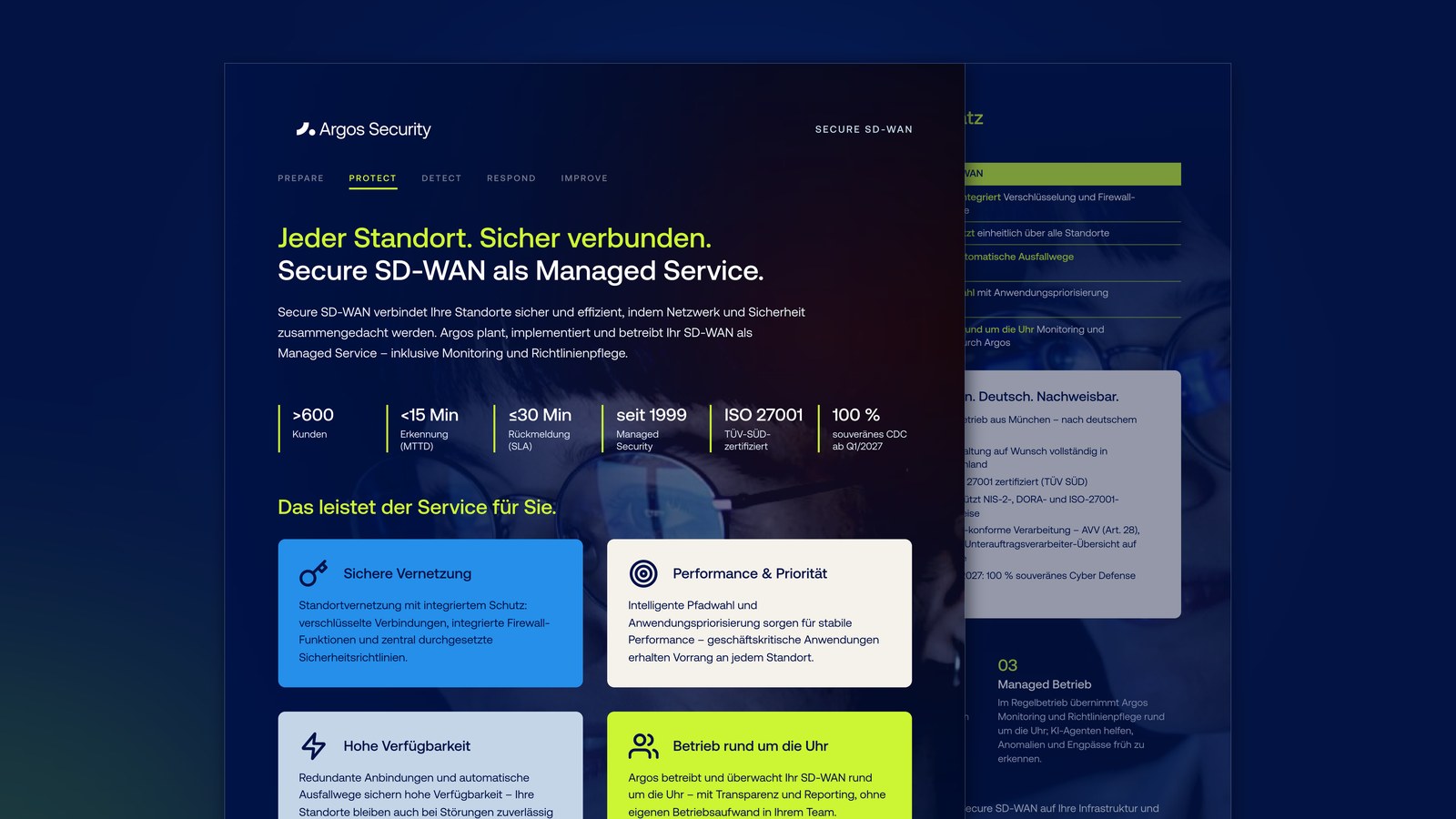Click the 'mit Anwendungspriorisierung' line on the back page
The width and height of the screenshot is (1456, 819).
1043,293
